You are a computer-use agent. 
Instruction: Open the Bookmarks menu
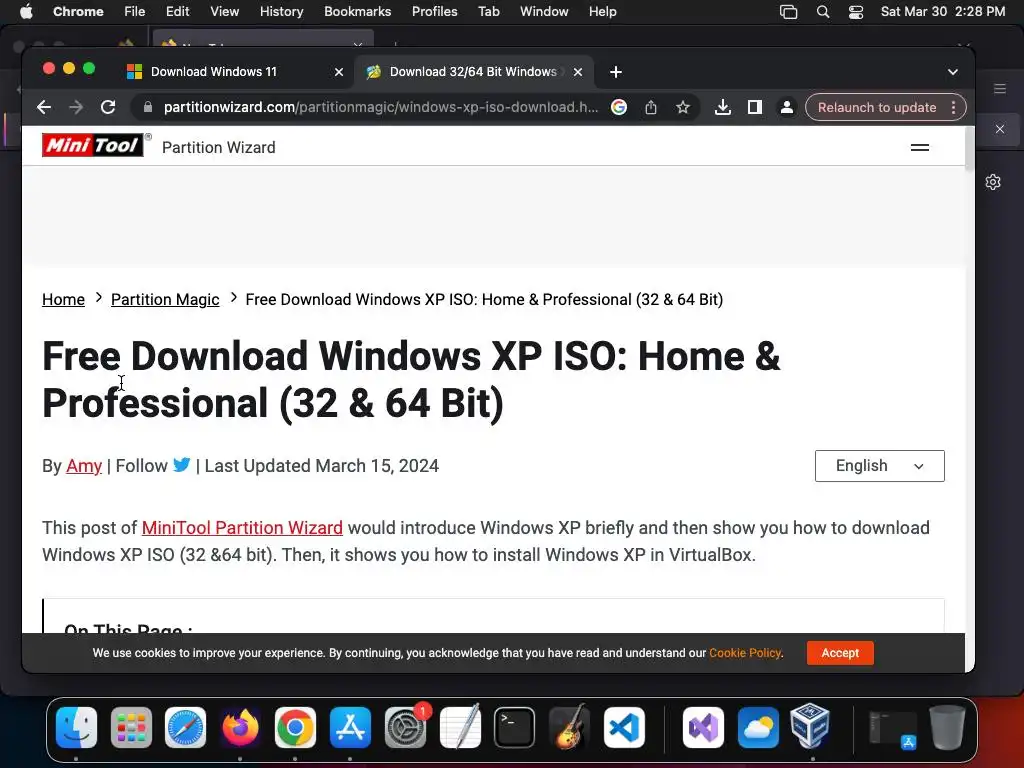coord(357,12)
